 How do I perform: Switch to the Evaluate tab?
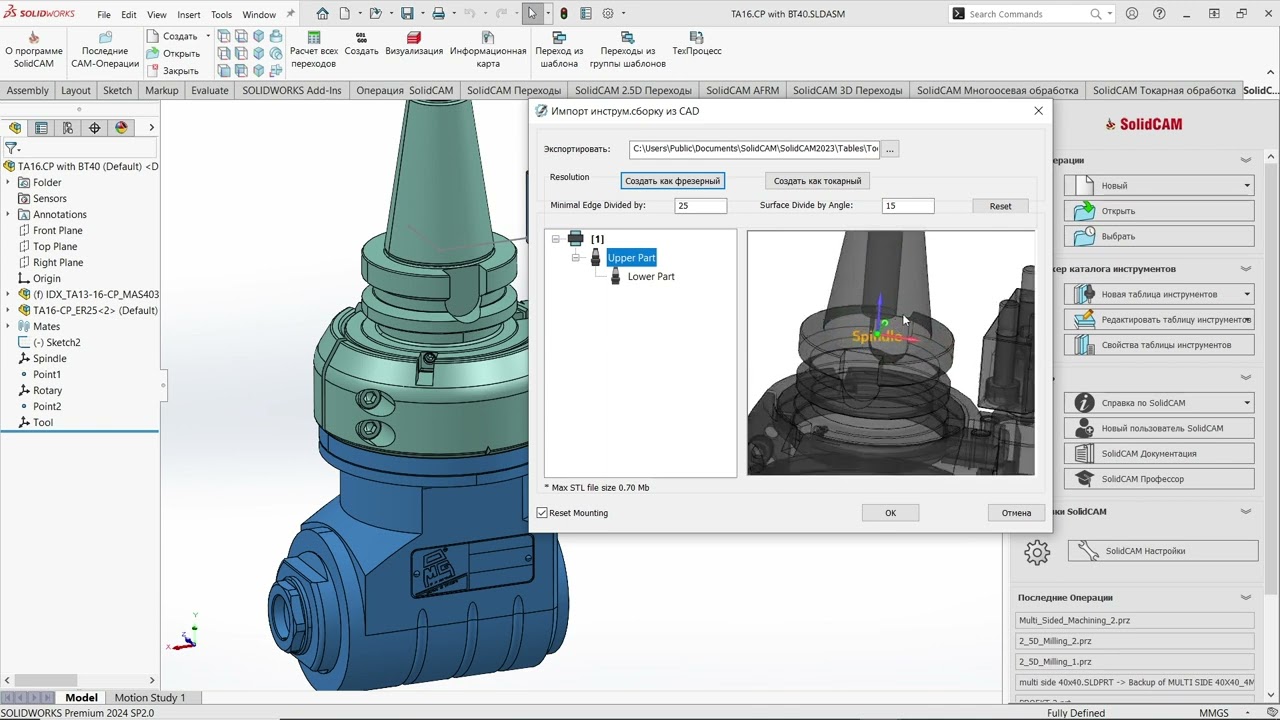(x=210, y=90)
